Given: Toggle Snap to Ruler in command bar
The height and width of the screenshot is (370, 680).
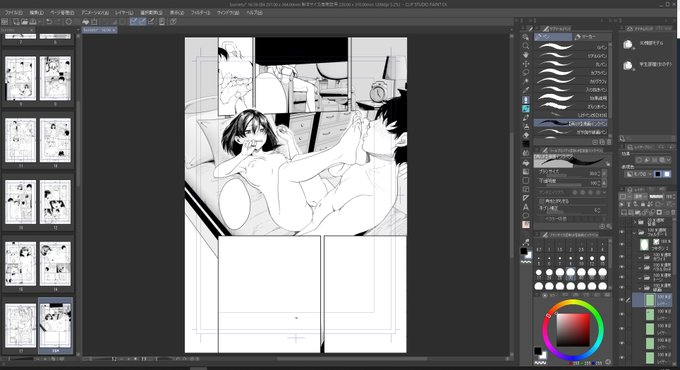Looking at the screenshot, I should [x=134, y=21].
